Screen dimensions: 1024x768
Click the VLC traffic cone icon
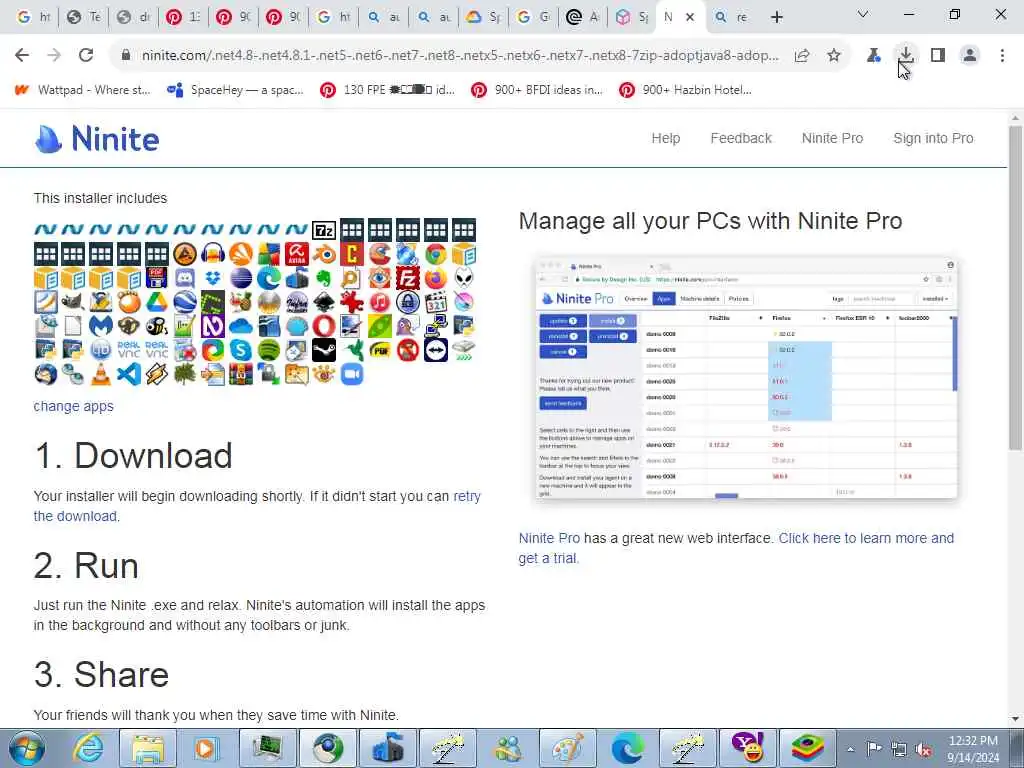(101, 375)
